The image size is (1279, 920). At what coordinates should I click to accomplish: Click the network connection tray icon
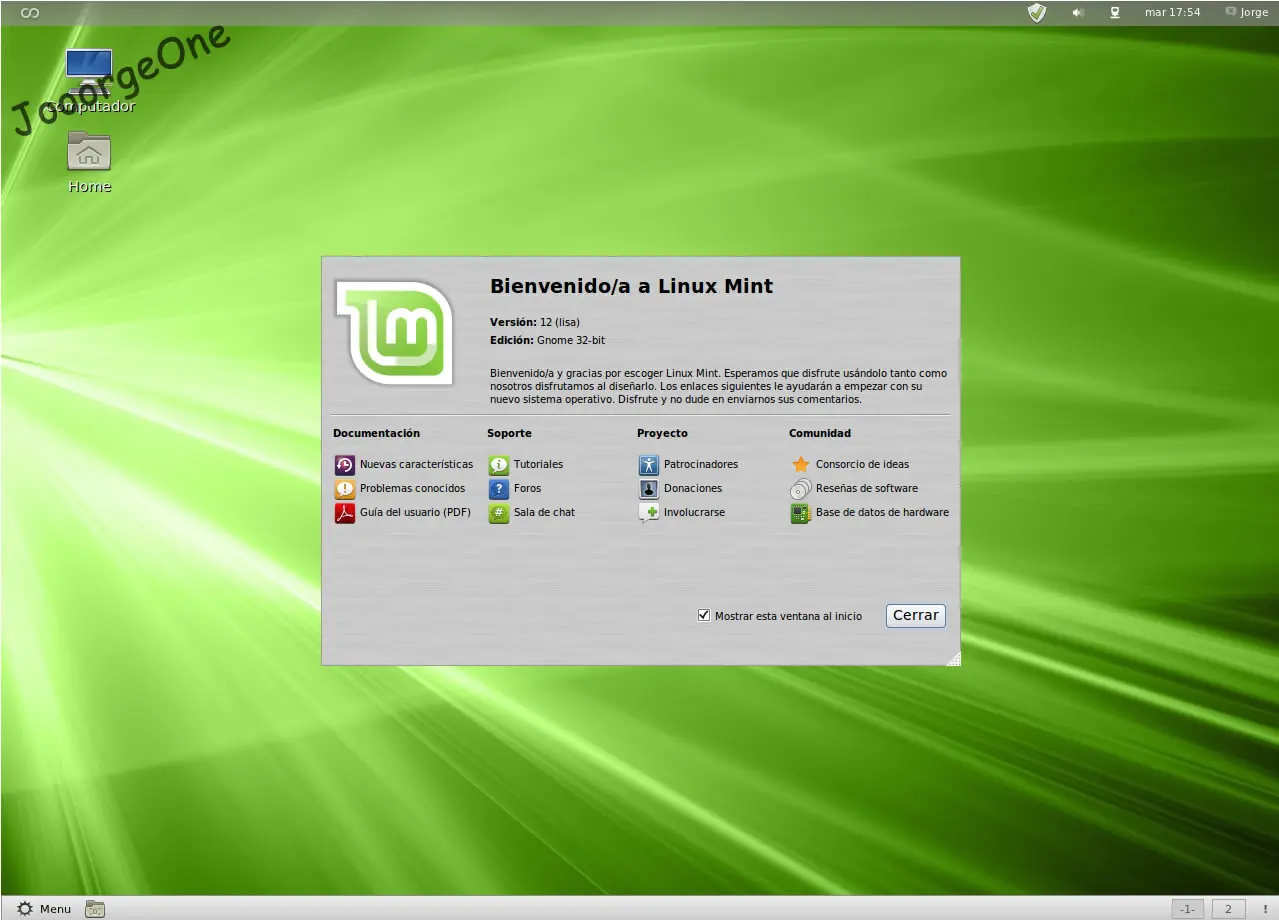(1114, 13)
